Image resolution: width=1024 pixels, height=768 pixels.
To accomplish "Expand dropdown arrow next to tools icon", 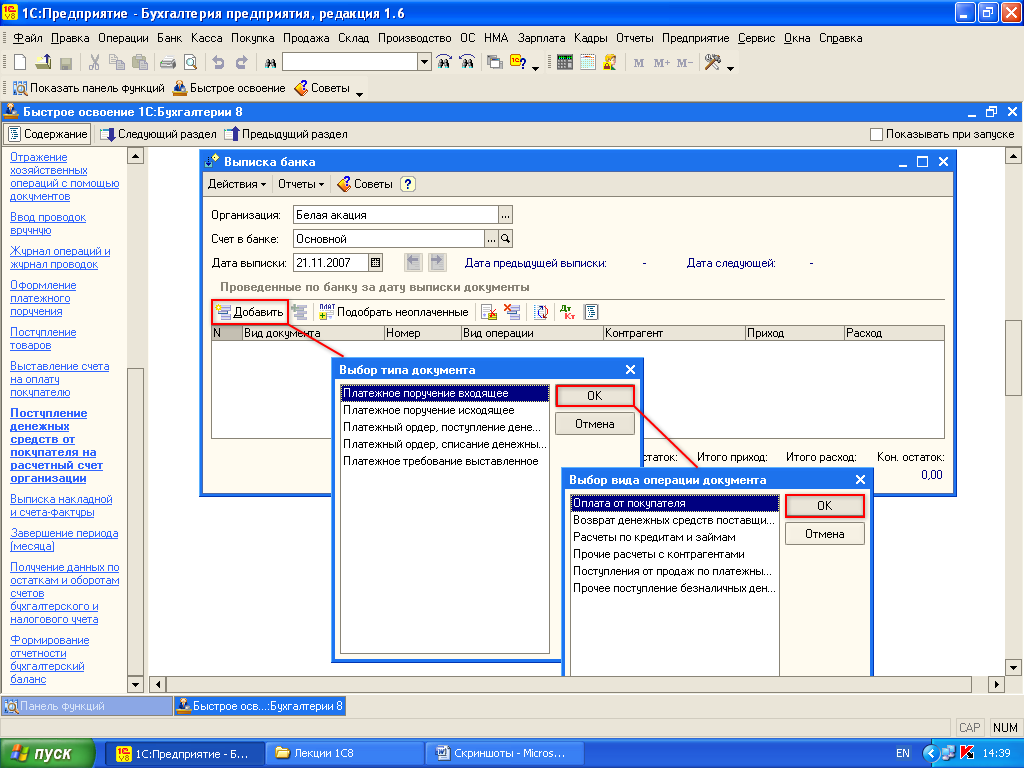I will 731,67.
